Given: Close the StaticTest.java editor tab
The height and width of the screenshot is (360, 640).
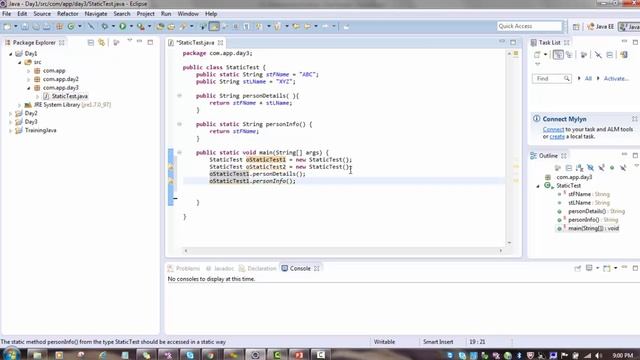Looking at the screenshot, I should click(220, 42).
